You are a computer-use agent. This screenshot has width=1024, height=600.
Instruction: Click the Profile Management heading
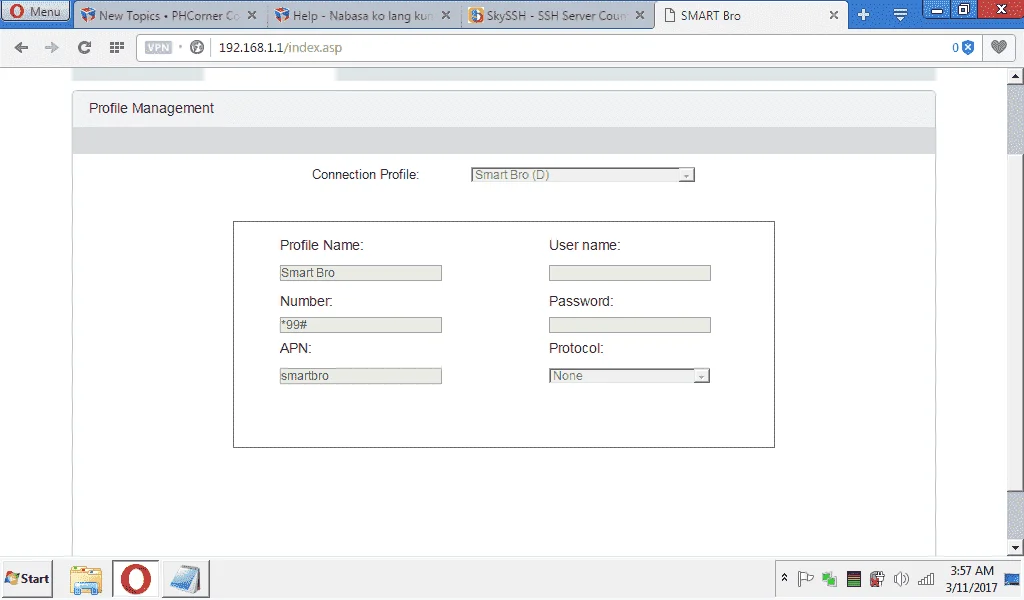tap(152, 108)
